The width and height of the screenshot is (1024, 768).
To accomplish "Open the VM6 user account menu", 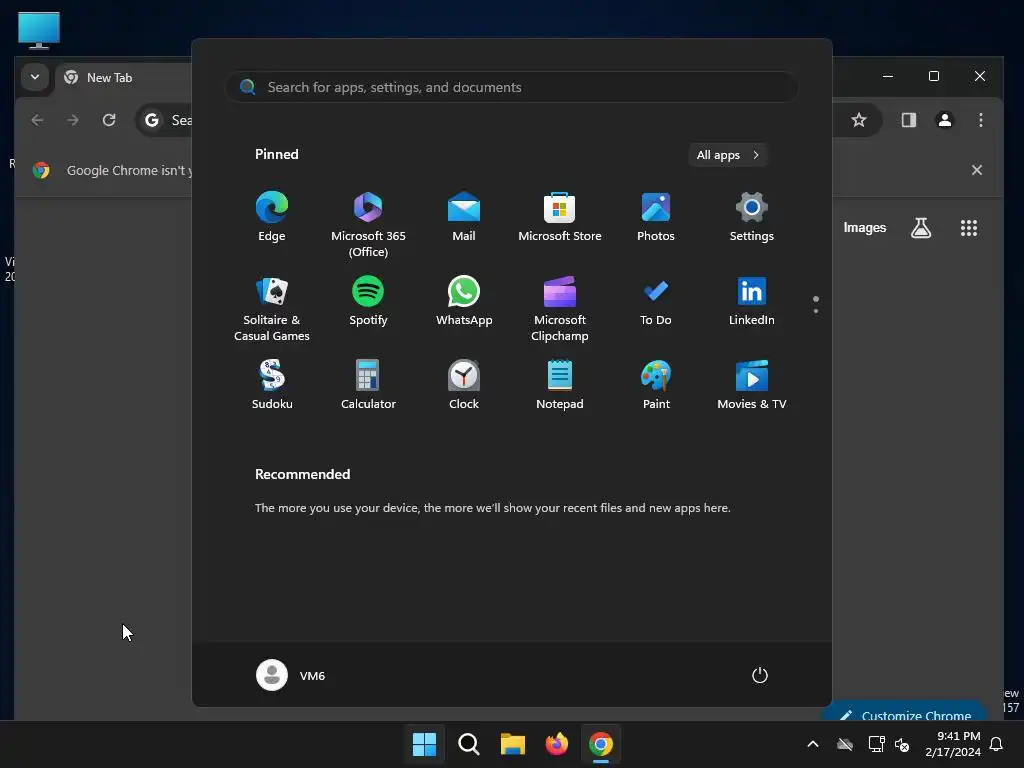I will (291, 675).
